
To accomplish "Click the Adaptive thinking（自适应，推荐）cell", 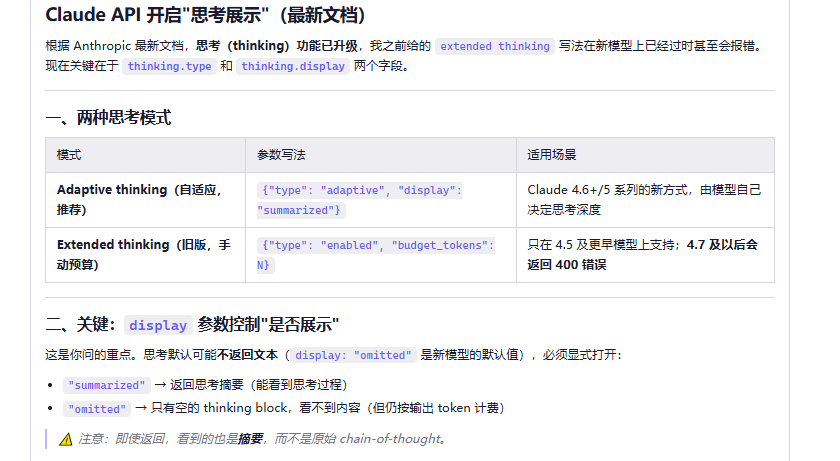I will tap(145, 200).
